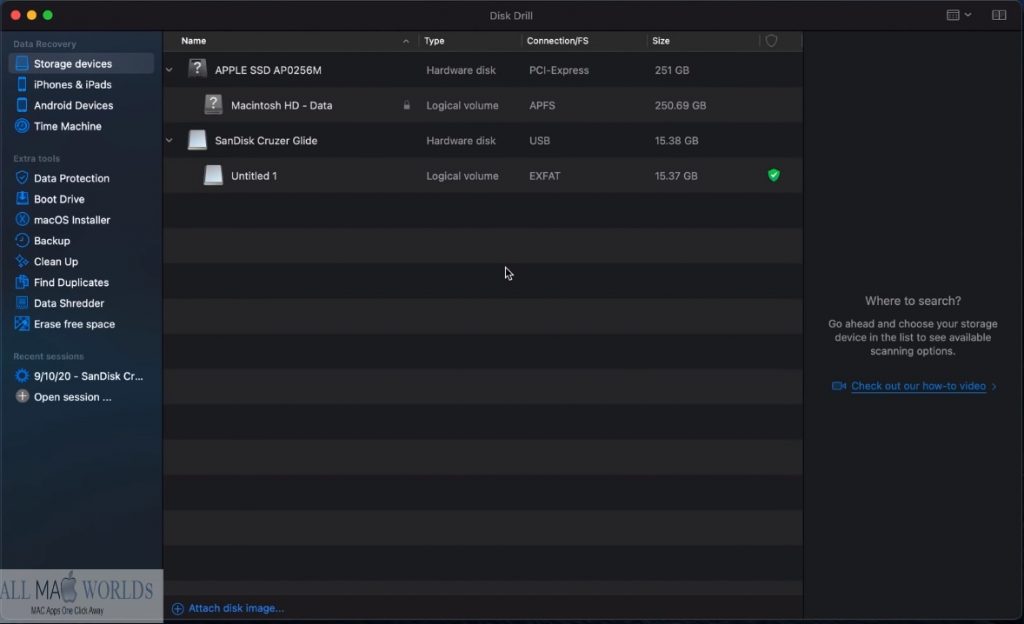Image resolution: width=1024 pixels, height=624 pixels.
Task: Sort by Name column header
Action: click(193, 40)
